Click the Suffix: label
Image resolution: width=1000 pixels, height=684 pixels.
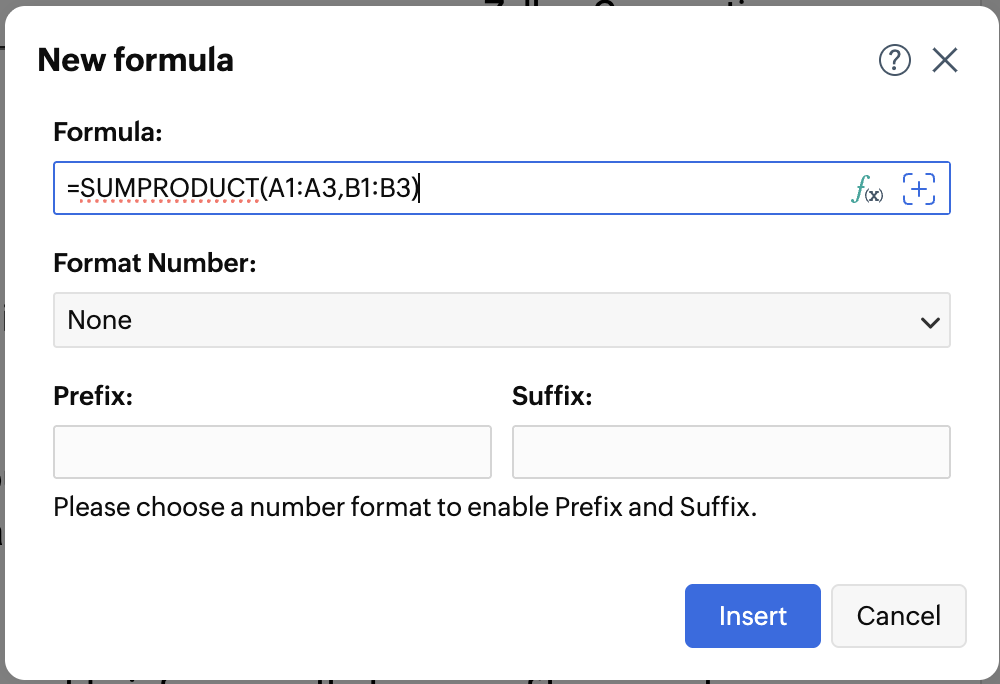pos(552,396)
